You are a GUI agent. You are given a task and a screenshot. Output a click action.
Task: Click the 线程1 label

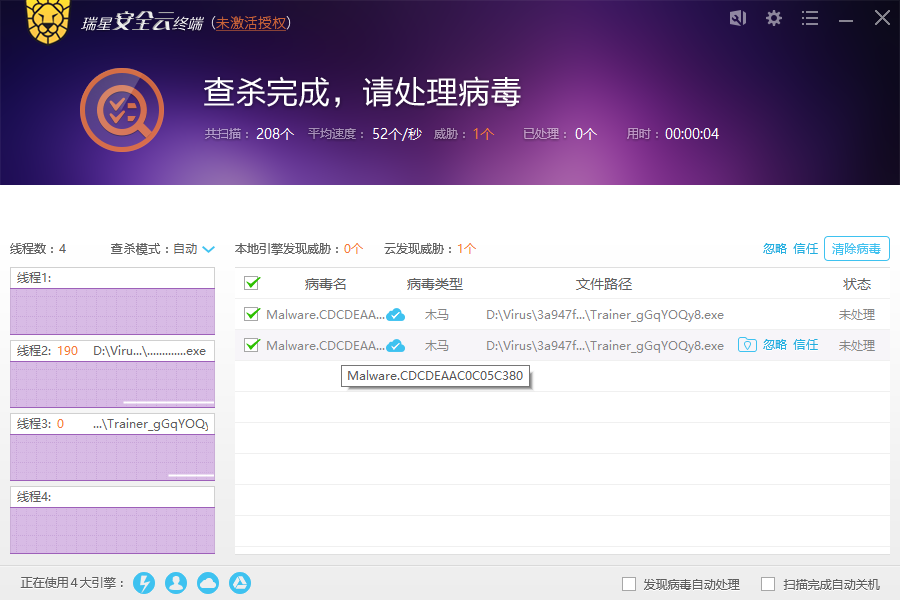coord(34,278)
